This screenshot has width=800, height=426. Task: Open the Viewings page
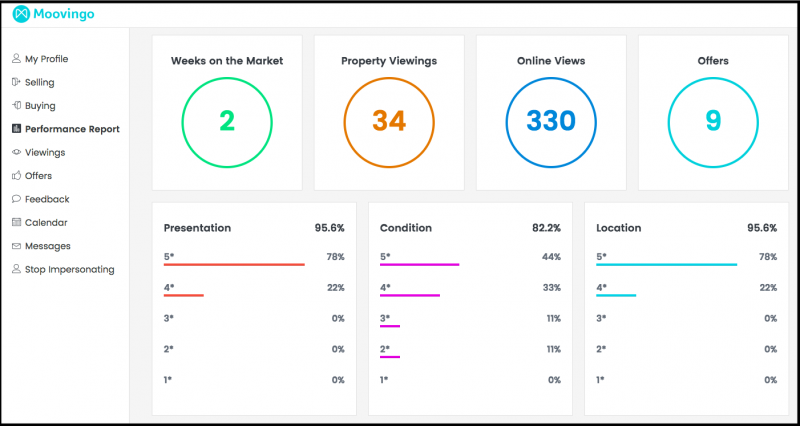[x=45, y=153]
